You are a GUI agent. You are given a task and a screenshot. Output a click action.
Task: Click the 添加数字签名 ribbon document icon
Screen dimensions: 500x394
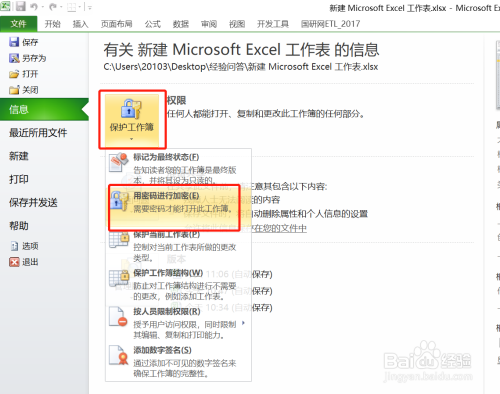tap(119, 355)
